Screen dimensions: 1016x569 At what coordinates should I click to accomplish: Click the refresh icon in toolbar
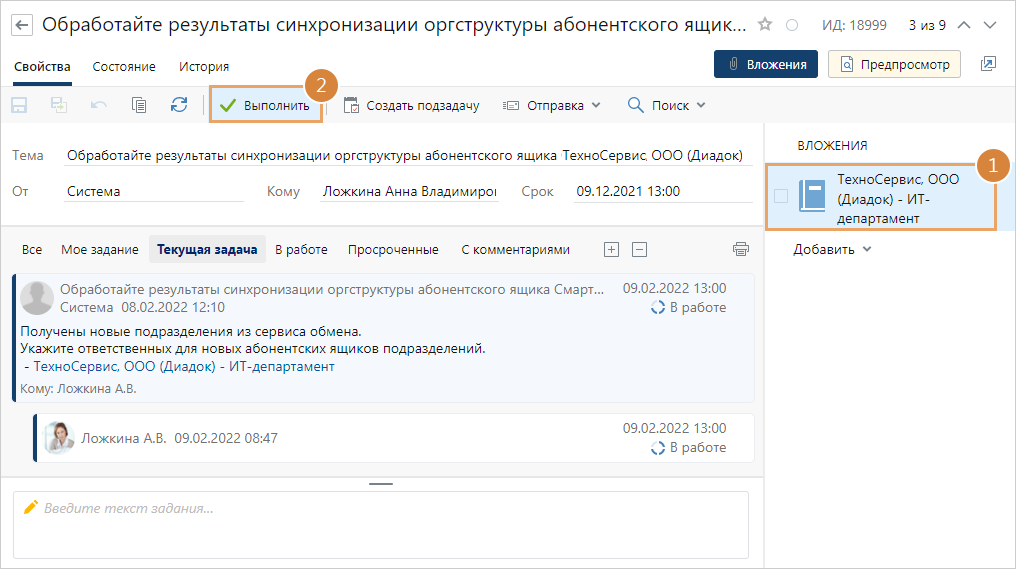coord(179,105)
